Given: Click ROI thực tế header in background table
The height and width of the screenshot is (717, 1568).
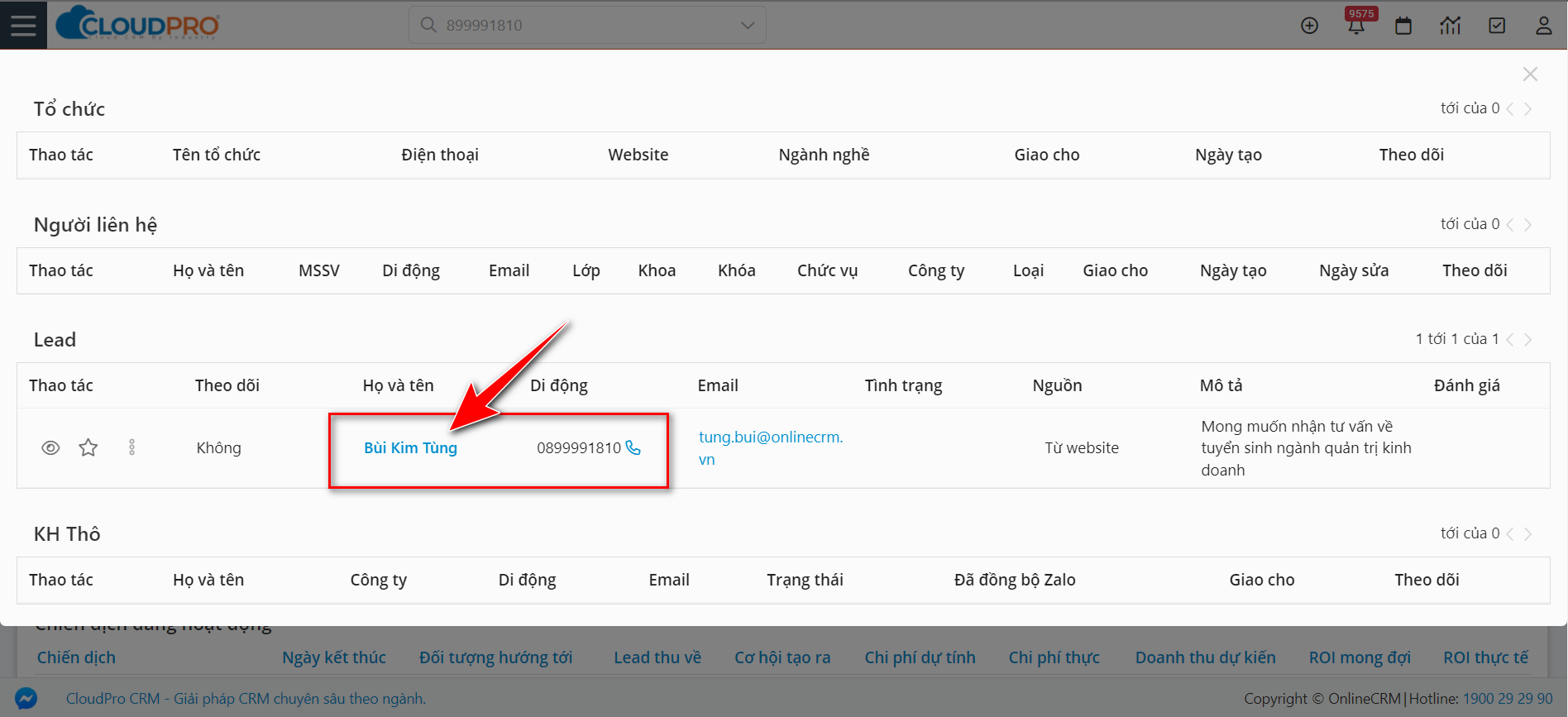Looking at the screenshot, I should click(x=1485, y=657).
